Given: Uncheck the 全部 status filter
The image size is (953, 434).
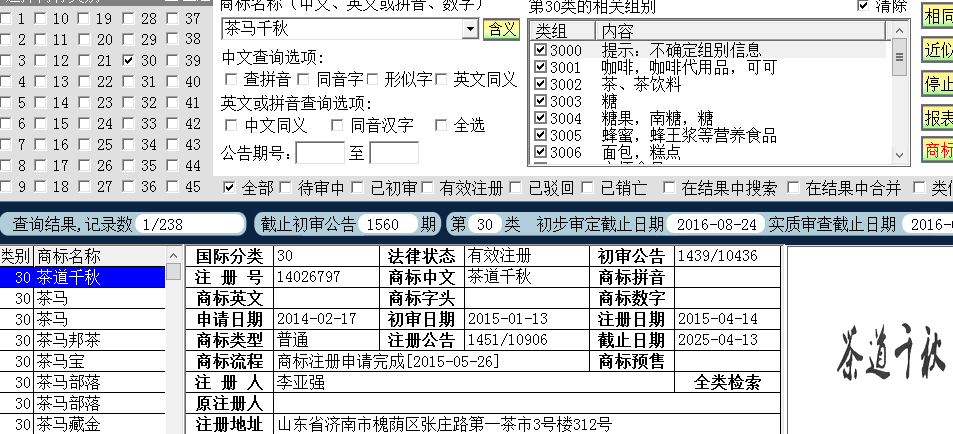Looking at the screenshot, I should [x=229, y=188].
